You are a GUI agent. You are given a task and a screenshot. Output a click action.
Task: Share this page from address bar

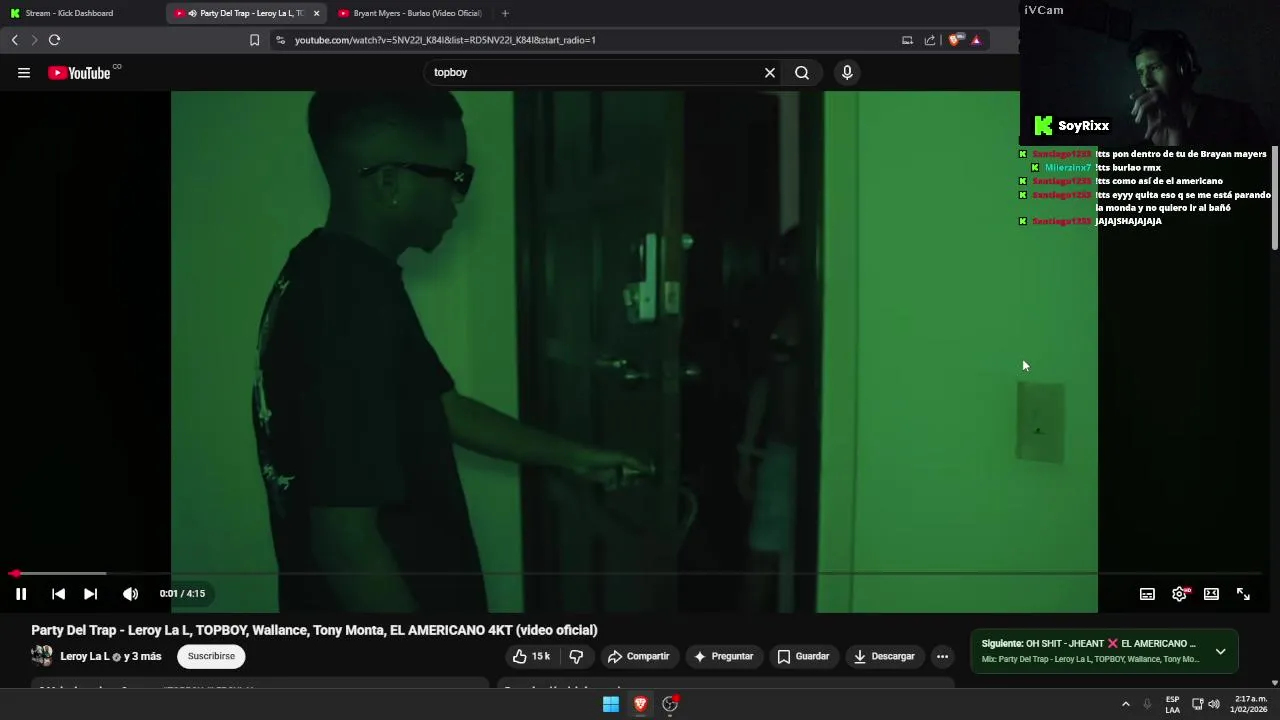point(930,40)
